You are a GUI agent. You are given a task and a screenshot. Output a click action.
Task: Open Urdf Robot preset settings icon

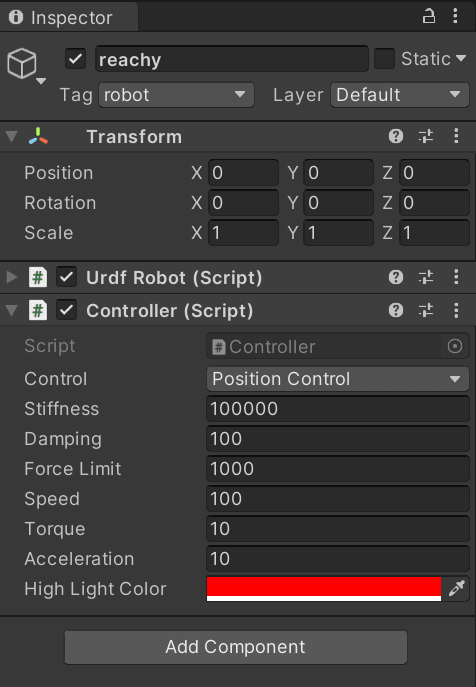426,277
